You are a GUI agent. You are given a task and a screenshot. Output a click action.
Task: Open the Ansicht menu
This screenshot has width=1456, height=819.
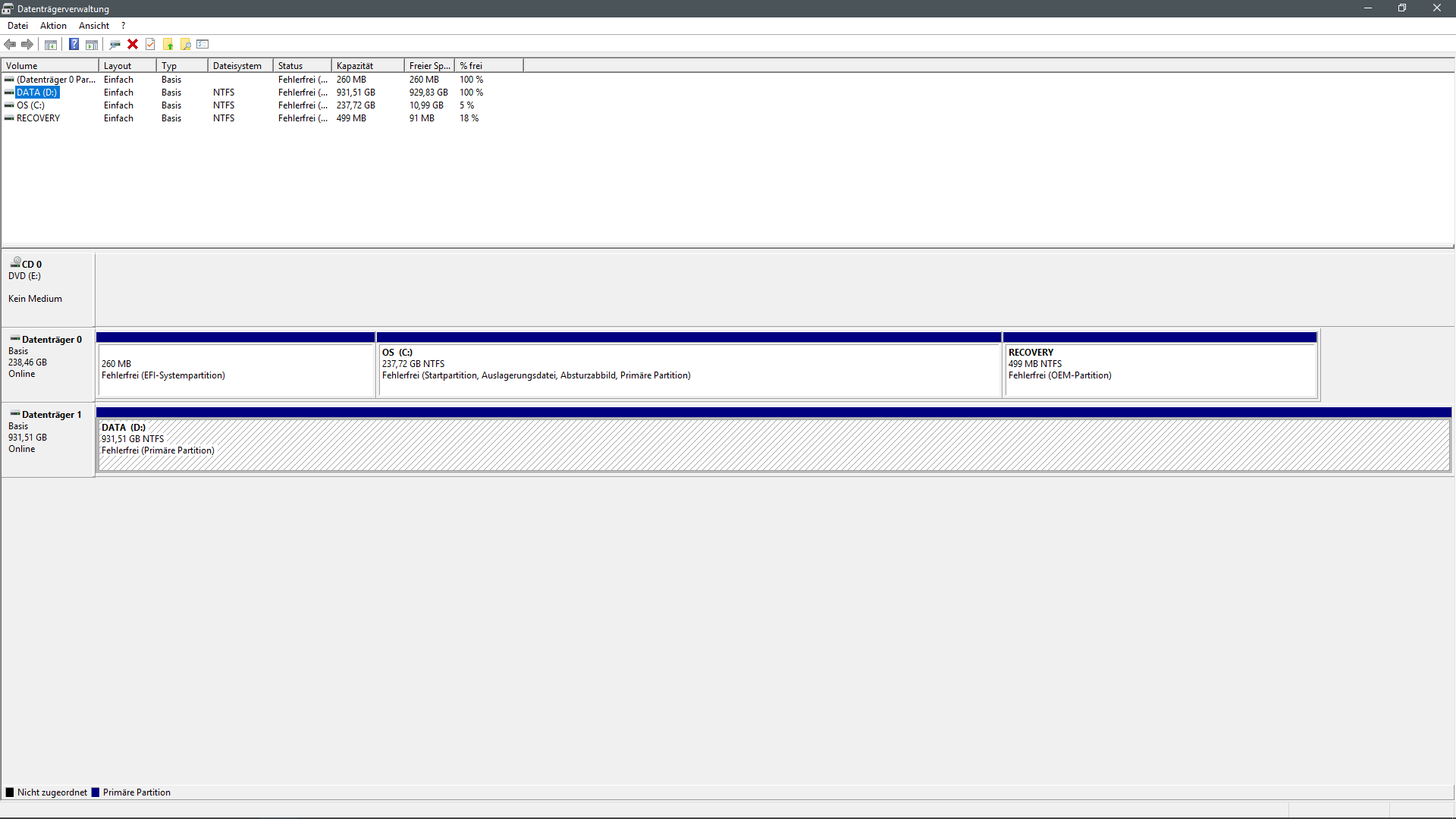[x=94, y=26]
